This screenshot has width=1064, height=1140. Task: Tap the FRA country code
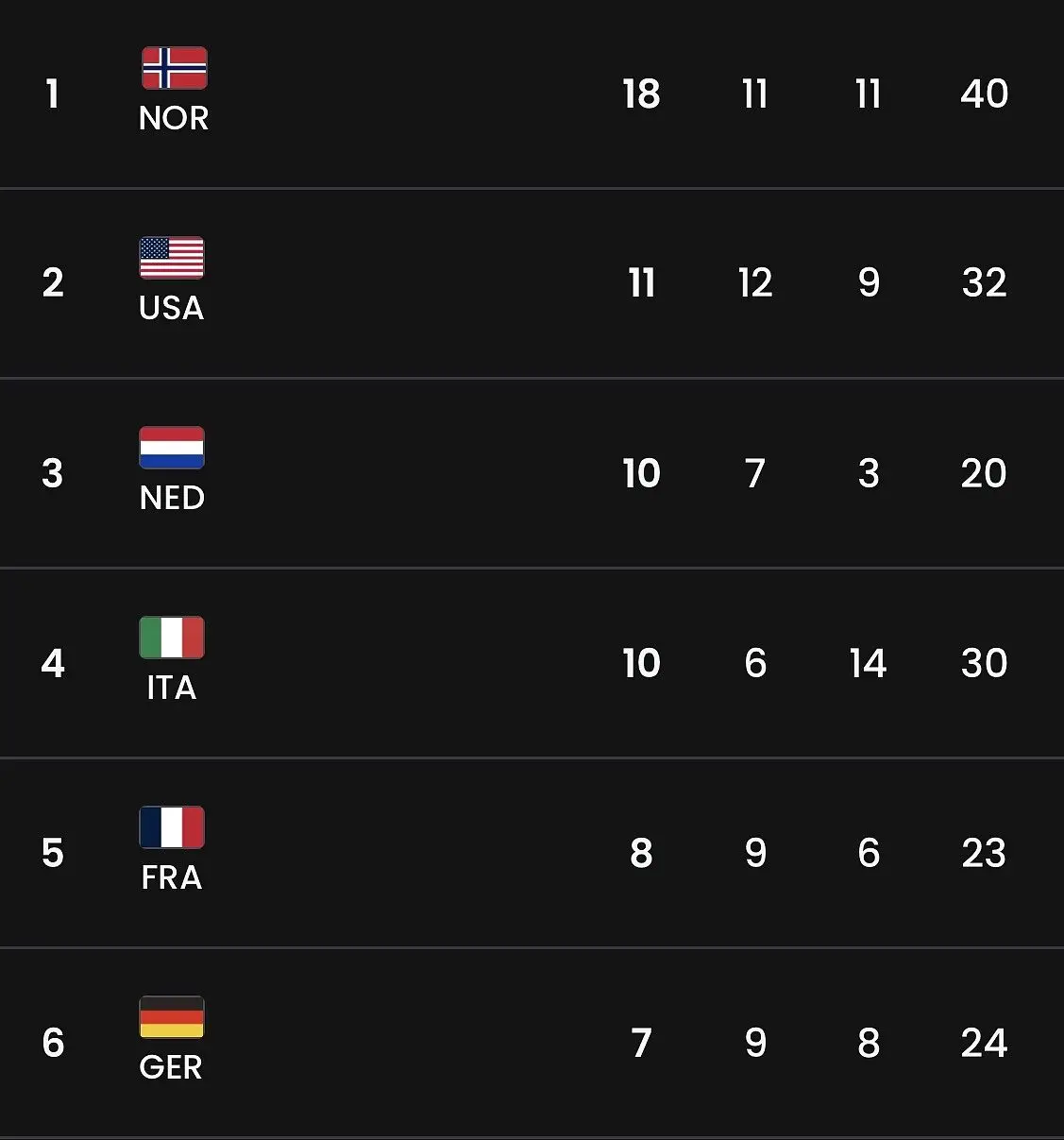point(172,877)
